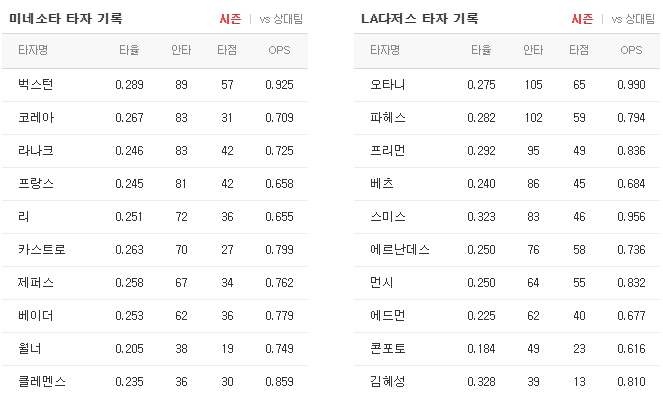This screenshot has width=663, height=406.
Task: Select the 시즌 tab in Minnesota table
Action: [x=230, y=19]
